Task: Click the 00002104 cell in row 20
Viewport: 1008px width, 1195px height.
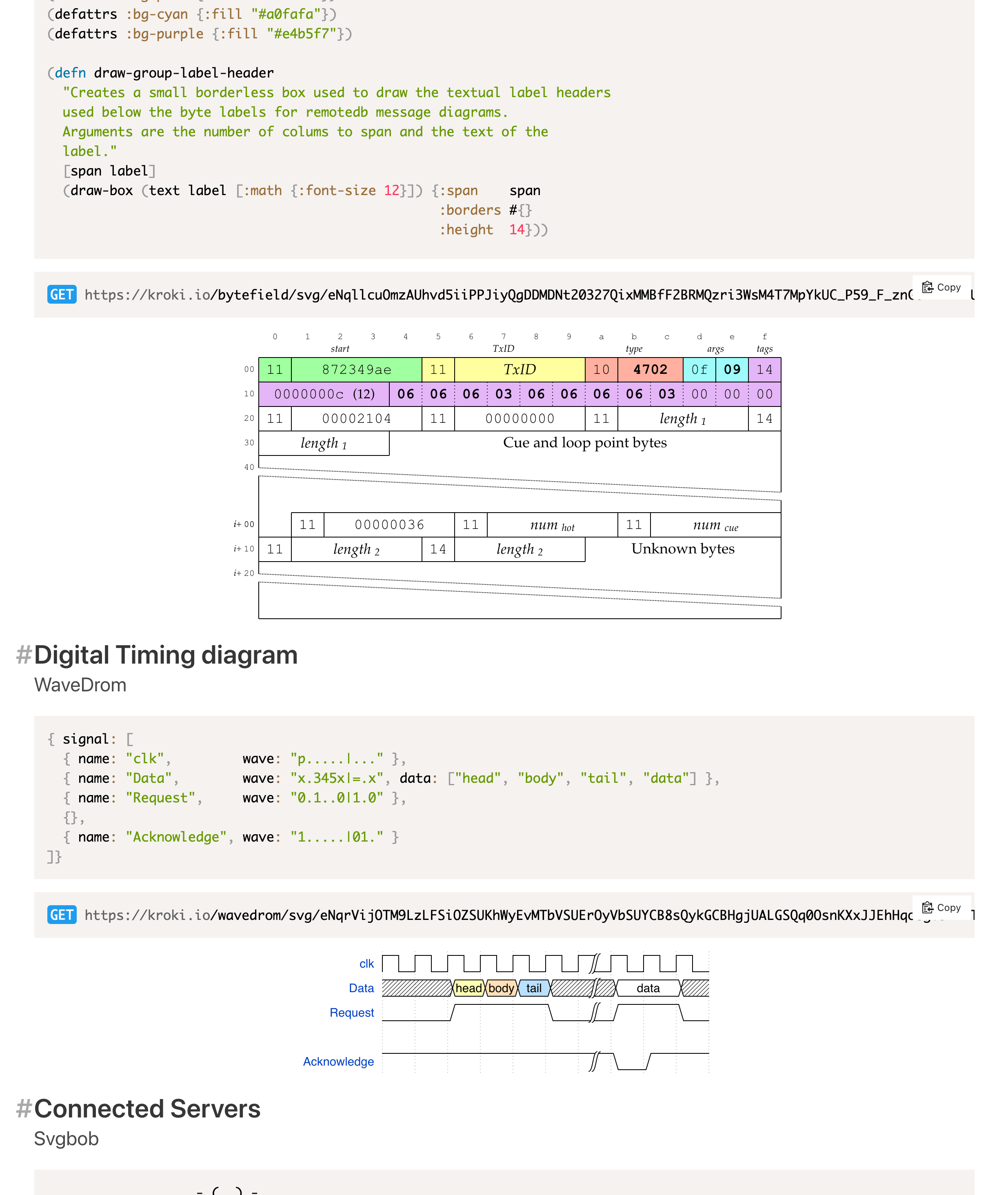Action: 357,419
